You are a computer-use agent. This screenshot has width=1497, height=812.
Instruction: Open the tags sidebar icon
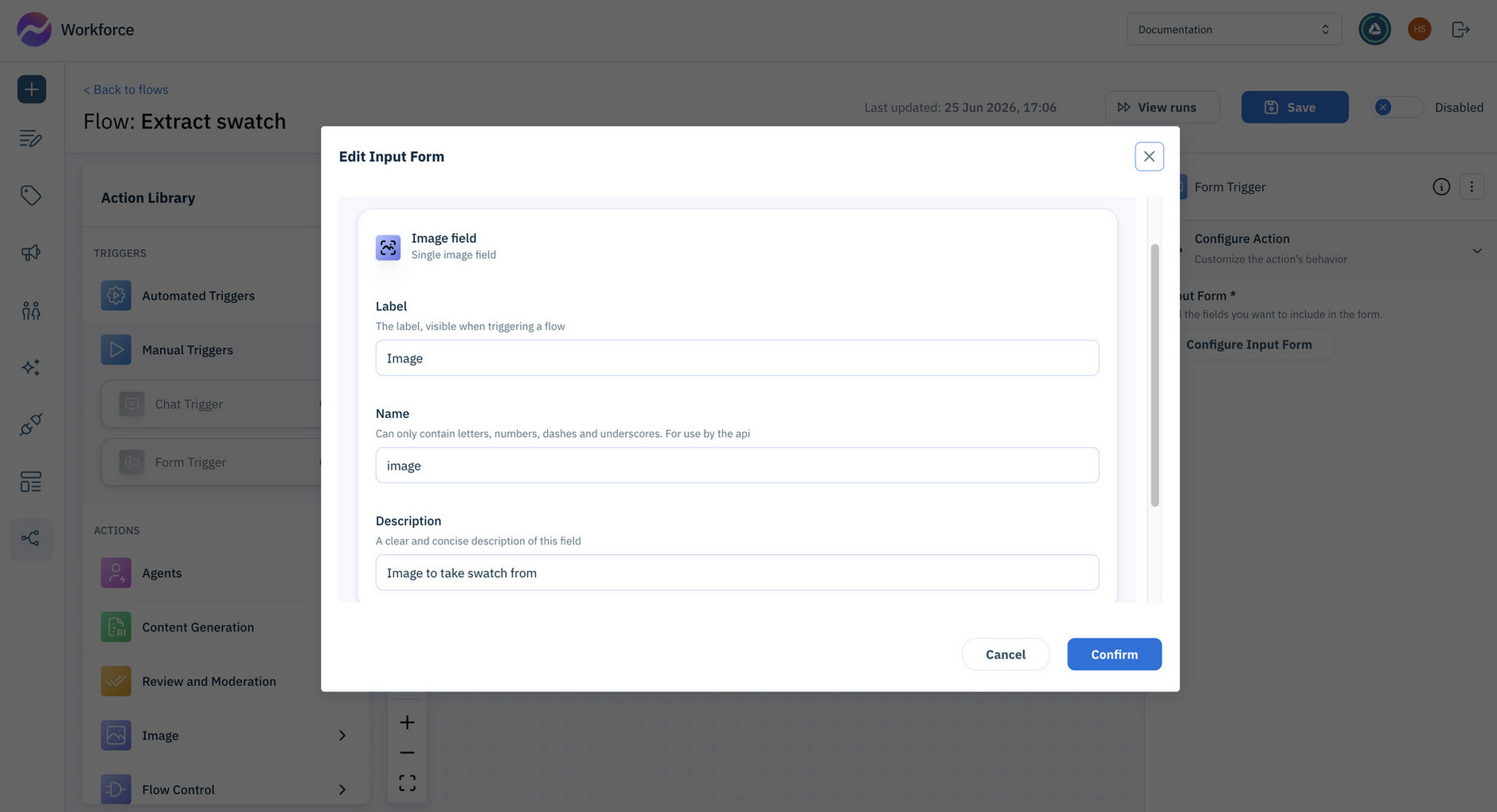pos(31,196)
